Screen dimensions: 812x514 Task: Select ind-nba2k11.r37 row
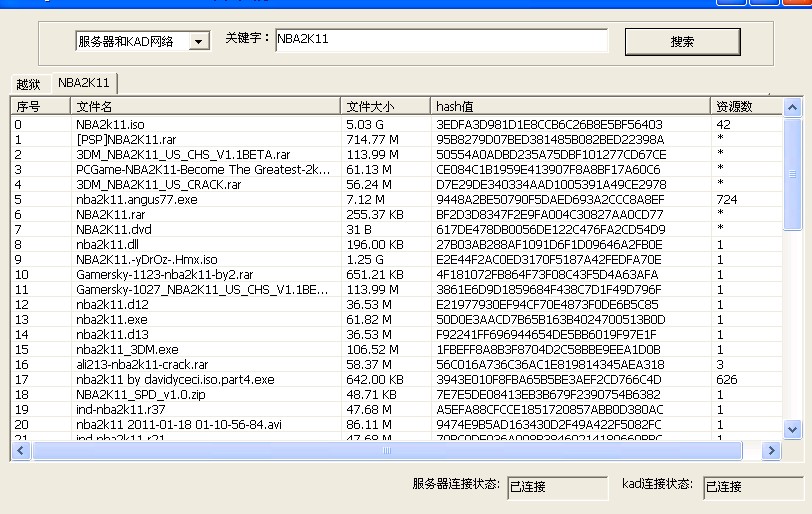[397, 409]
